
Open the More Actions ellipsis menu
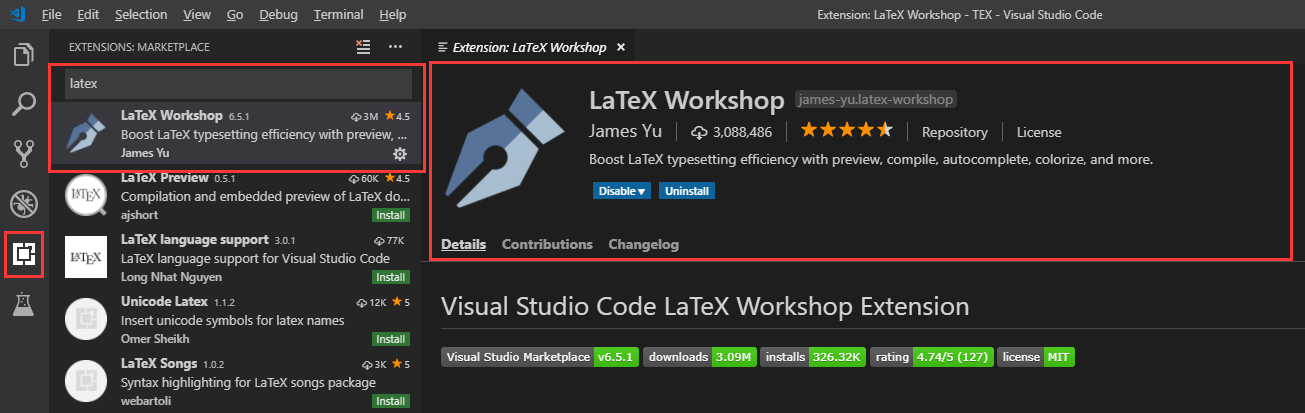coord(395,47)
